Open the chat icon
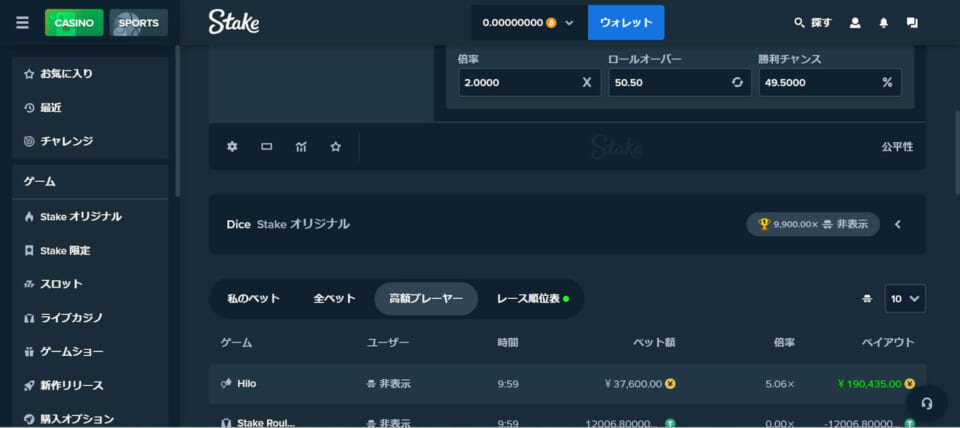Viewport: 960px width, 428px height. [x=912, y=23]
